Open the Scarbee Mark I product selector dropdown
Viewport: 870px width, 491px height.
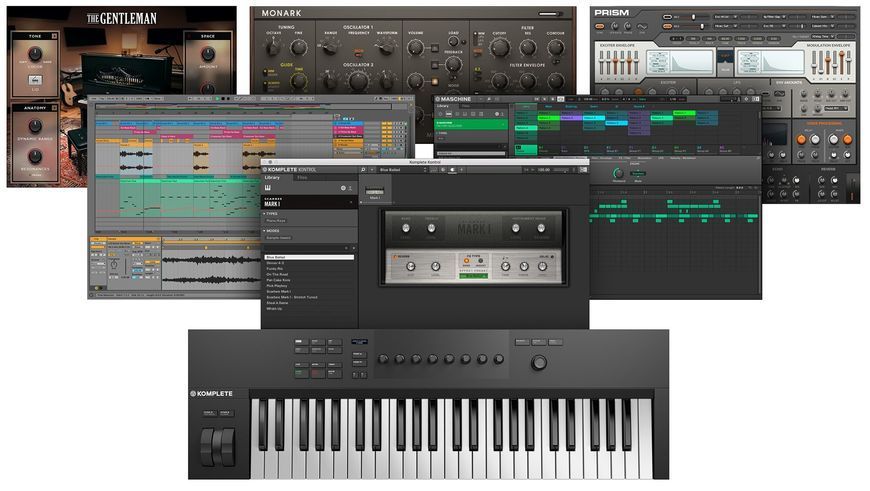[x=309, y=202]
